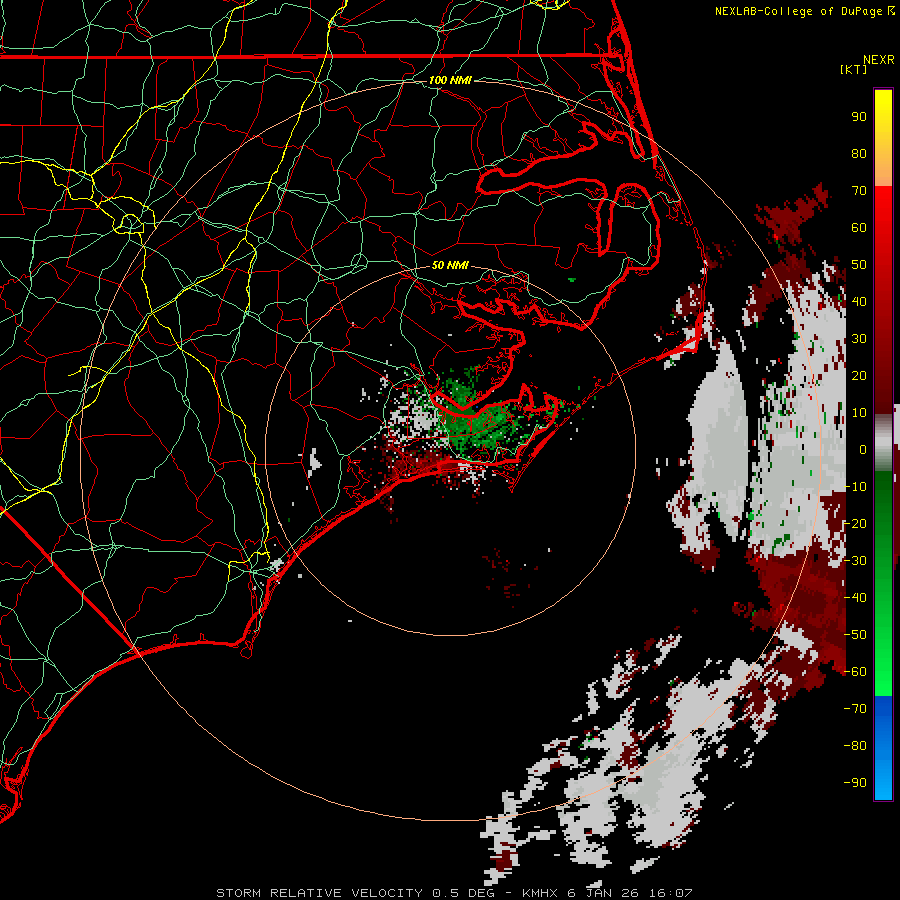The width and height of the screenshot is (900, 900).
Task: Click the '70' value on the velocity scale
Action: 859,191
